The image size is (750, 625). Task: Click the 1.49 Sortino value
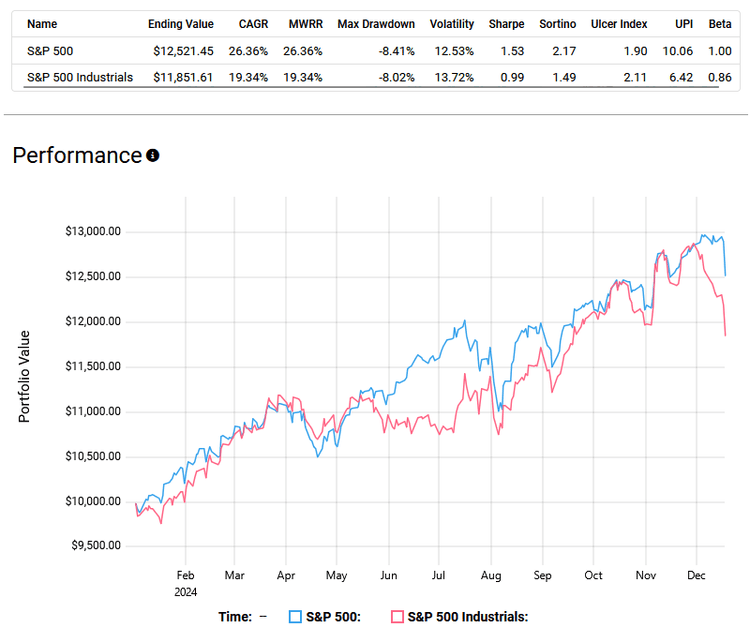pos(564,77)
